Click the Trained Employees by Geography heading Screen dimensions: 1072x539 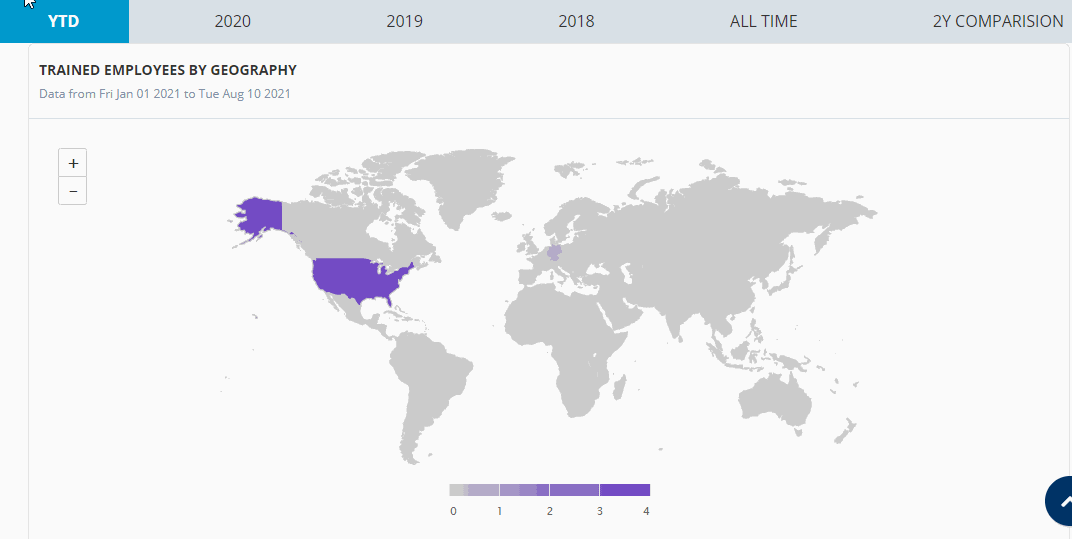(168, 70)
